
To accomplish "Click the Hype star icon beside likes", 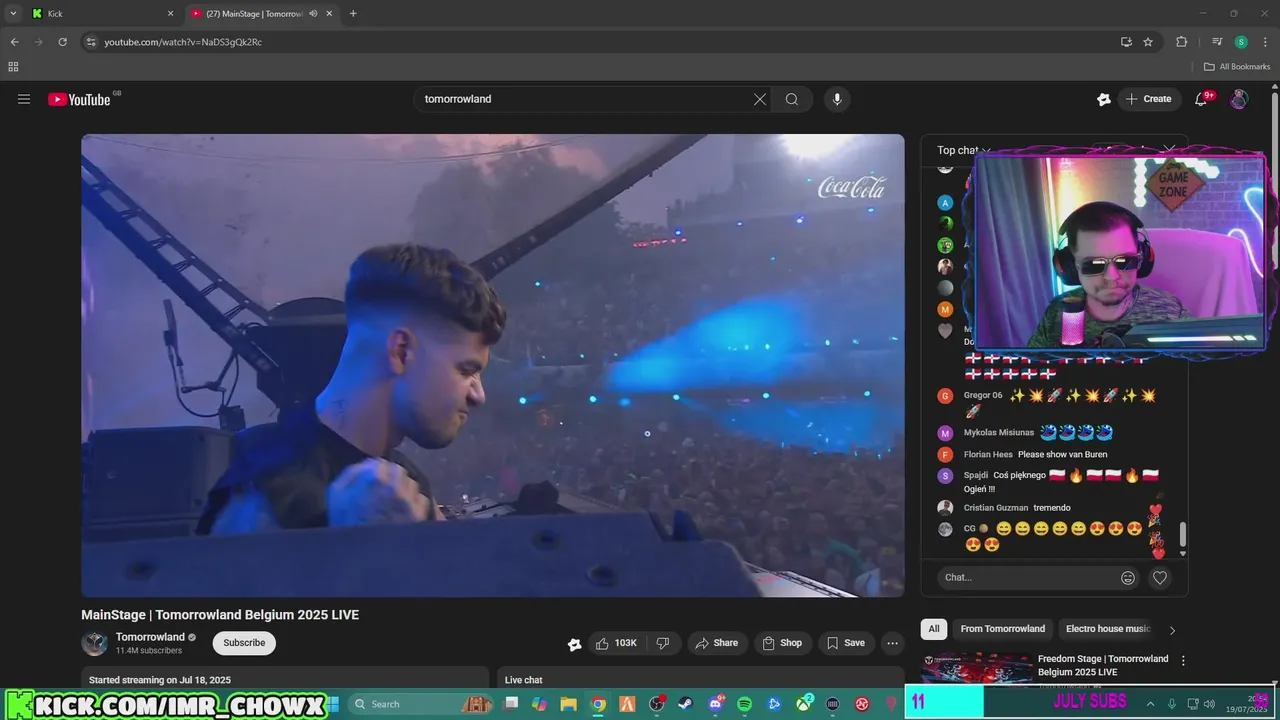I will (x=574, y=644).
